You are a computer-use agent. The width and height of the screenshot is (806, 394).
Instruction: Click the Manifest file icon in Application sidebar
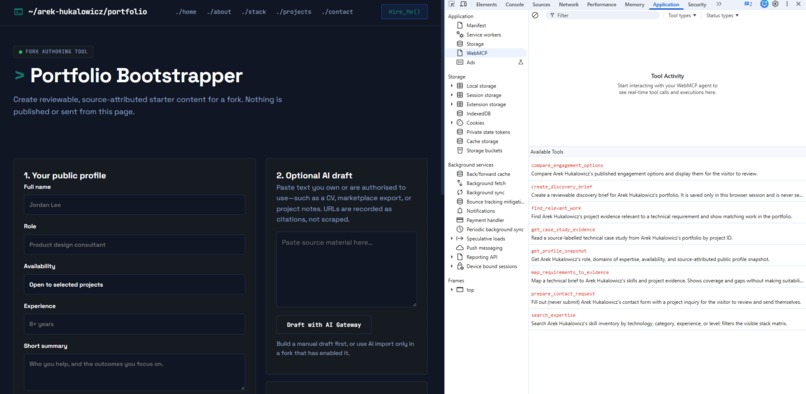pyautogui.click(x=460, y=25)
